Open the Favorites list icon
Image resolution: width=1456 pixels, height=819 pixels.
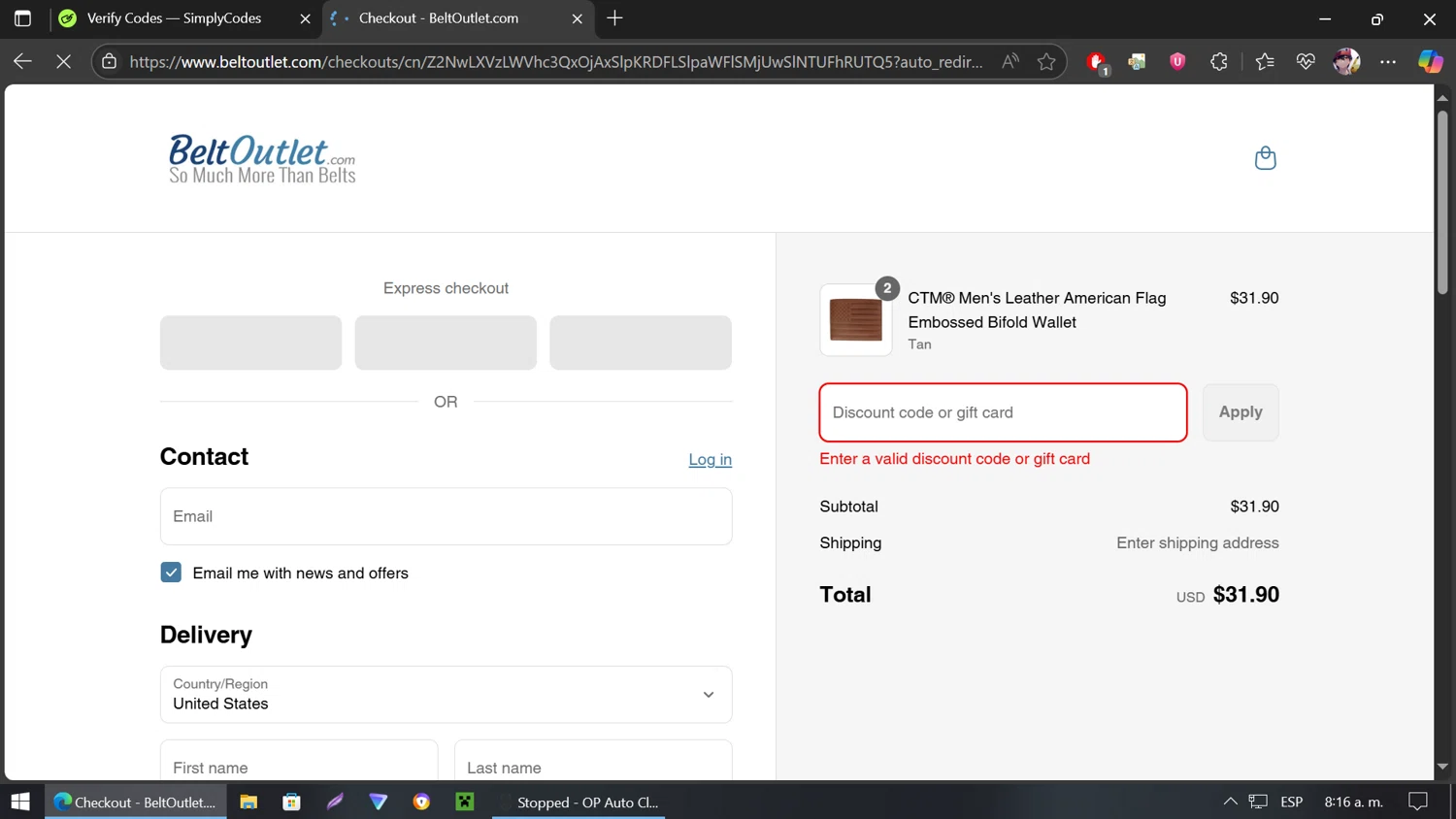coord(1264,61)
